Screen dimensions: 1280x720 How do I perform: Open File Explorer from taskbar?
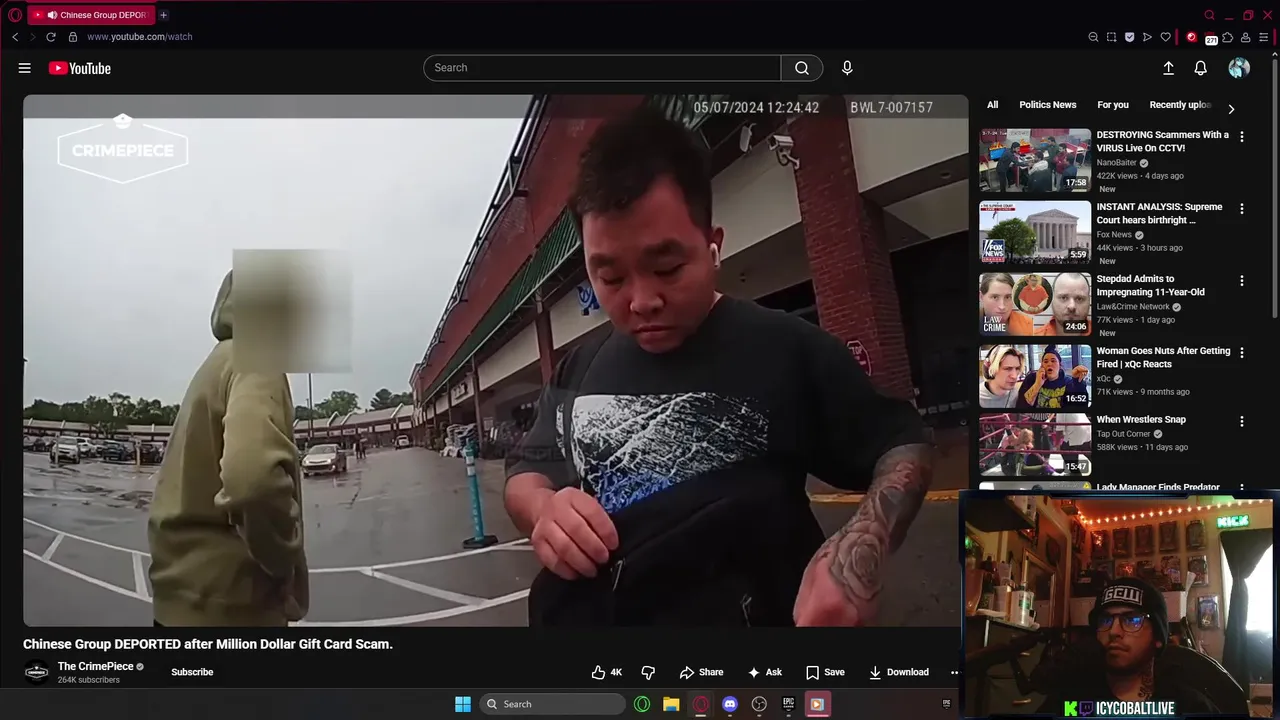pos(671,704)
